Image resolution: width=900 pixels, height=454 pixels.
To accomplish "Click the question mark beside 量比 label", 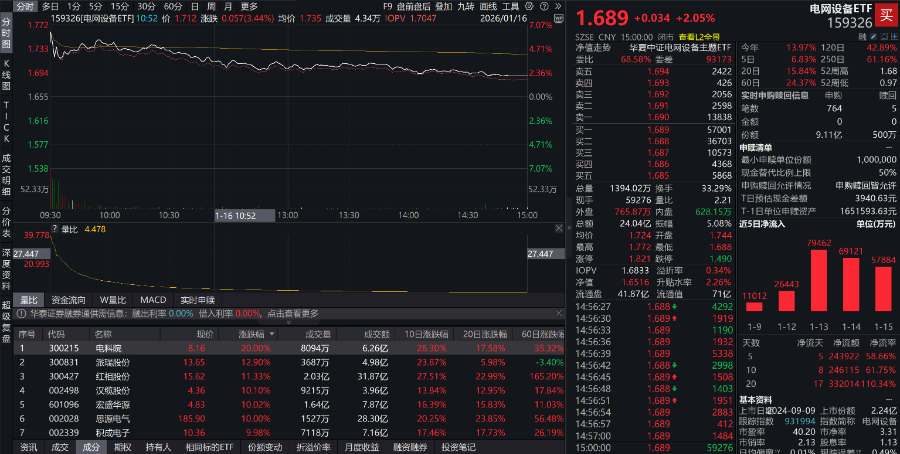I will 55,229.
